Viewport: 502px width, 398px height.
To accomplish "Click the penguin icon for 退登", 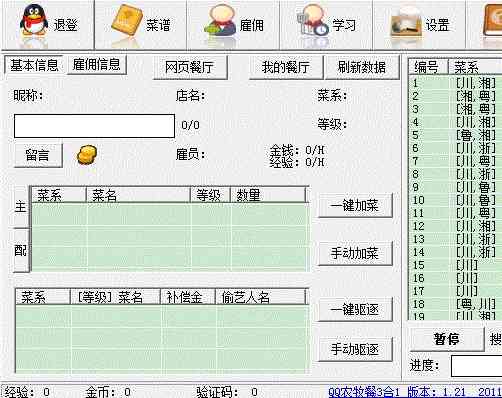I will tap(34, 20).
